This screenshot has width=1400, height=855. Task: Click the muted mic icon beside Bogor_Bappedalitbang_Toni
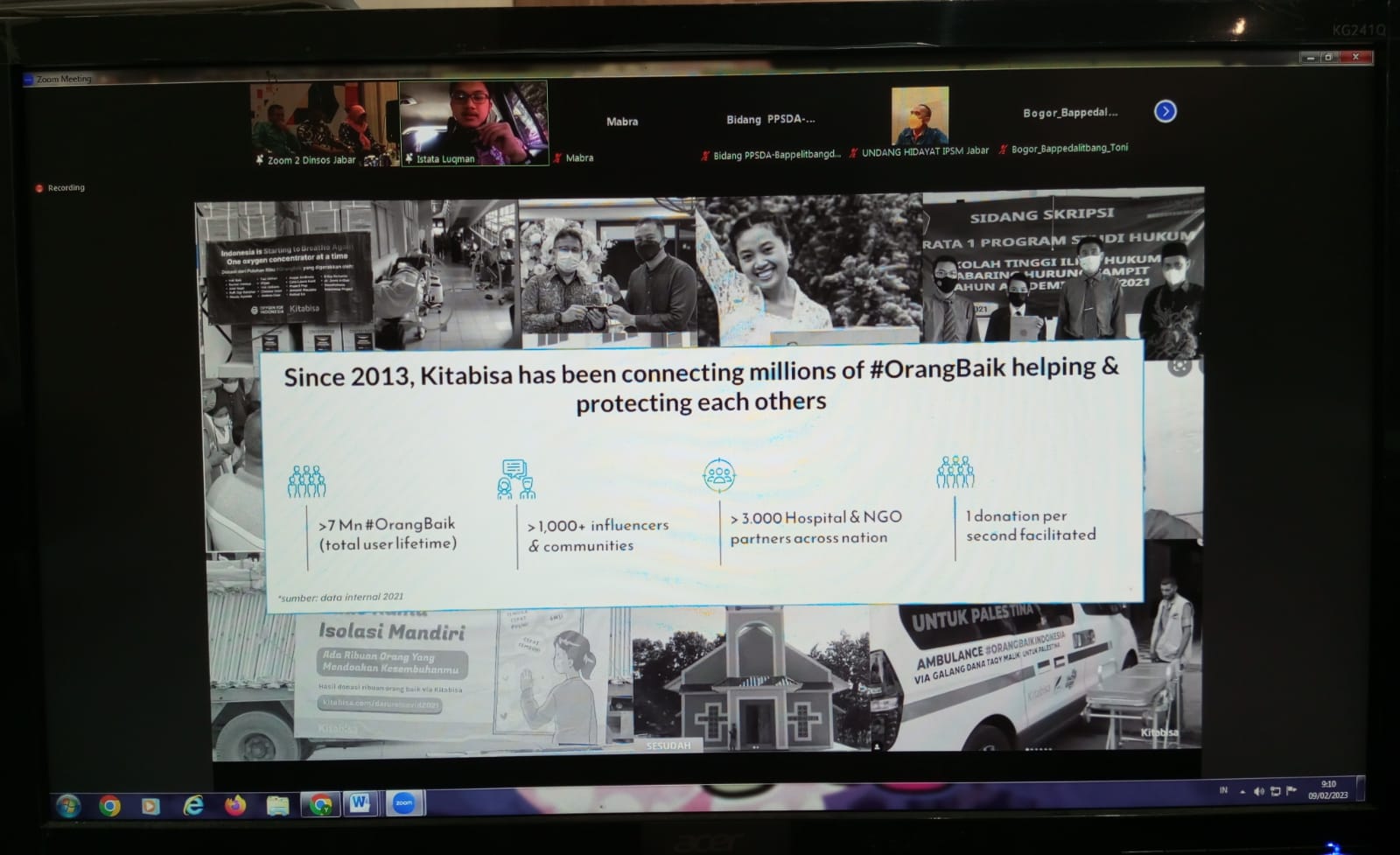(1004, 151)
